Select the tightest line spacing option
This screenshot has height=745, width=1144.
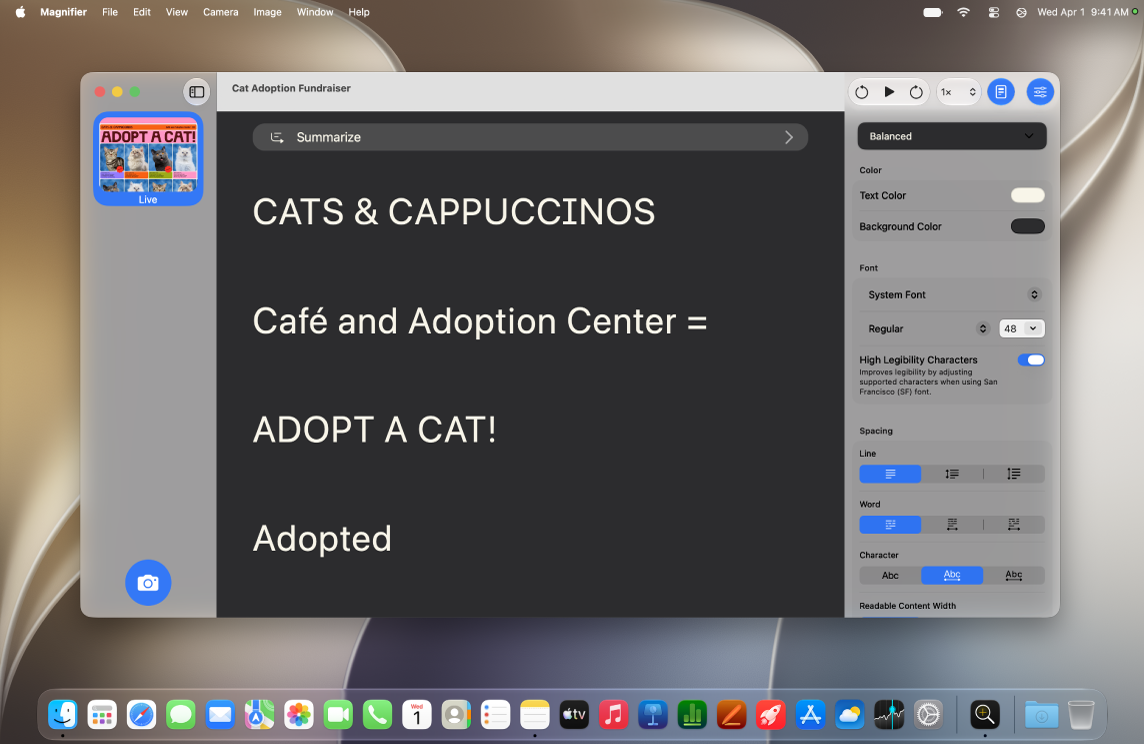890,474
